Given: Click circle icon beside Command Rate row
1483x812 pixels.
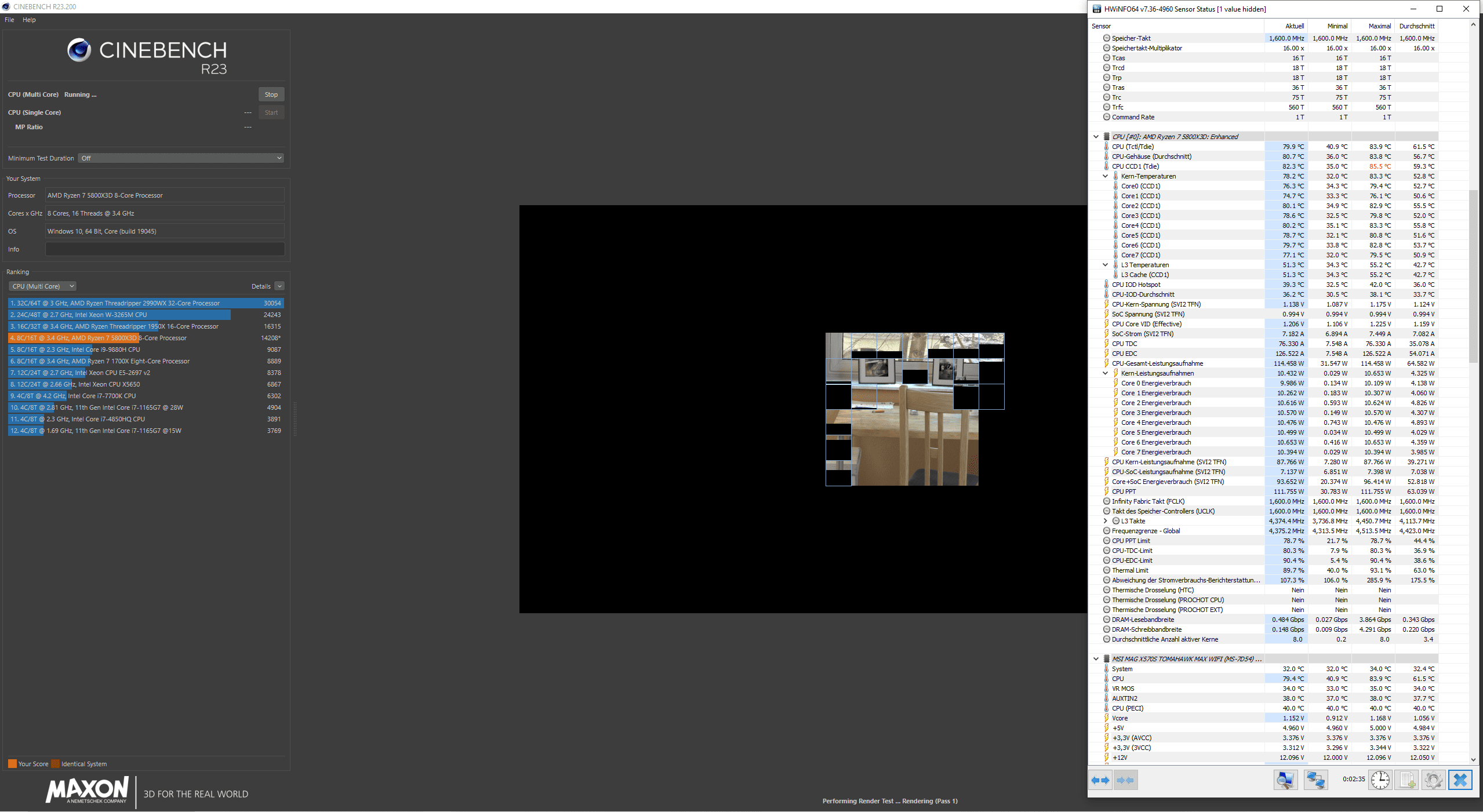Looking at the screenshot, I should (x=1107, y=117).
